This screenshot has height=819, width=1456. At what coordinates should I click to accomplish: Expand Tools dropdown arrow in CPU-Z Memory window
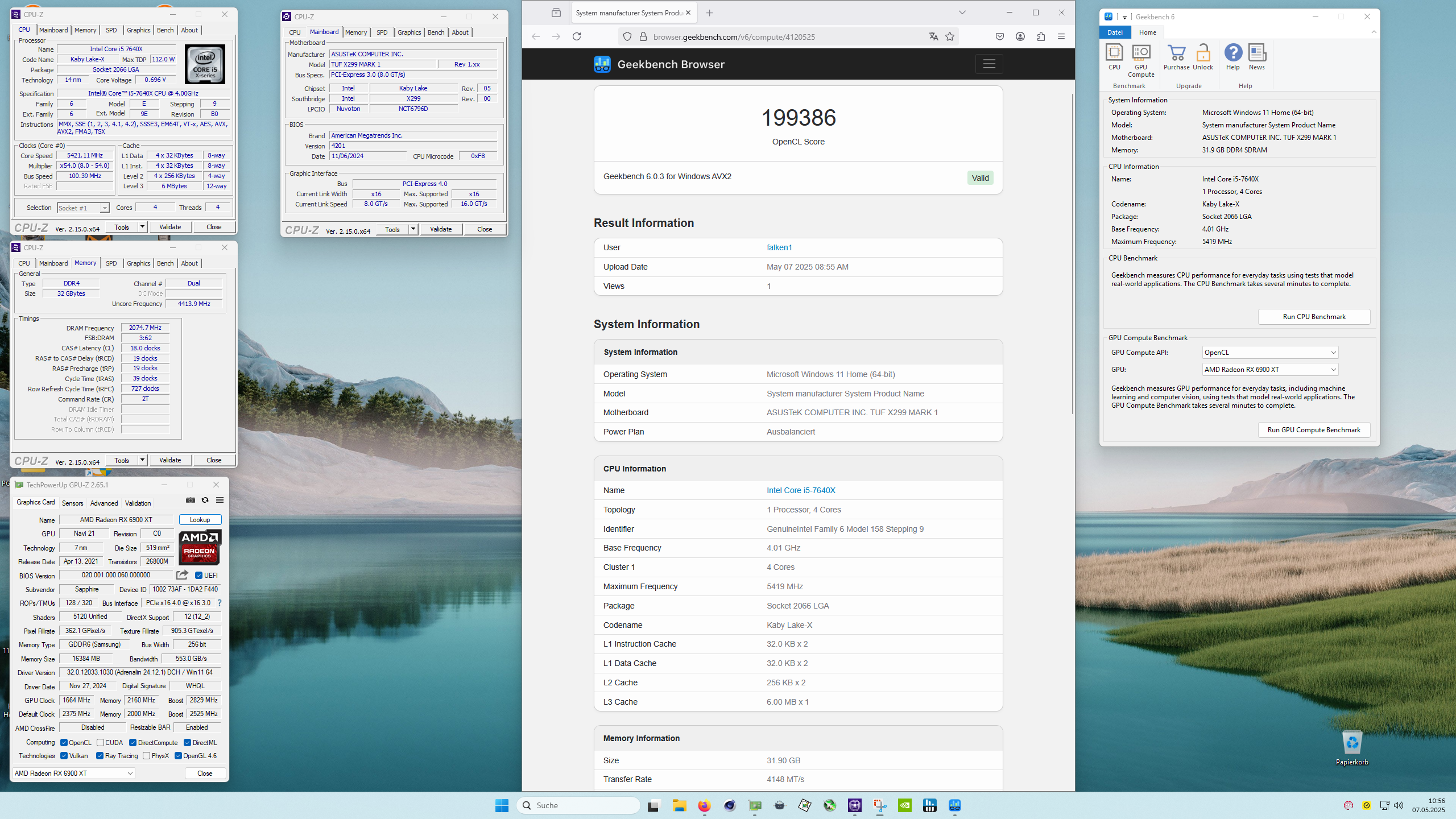point(142,460)
